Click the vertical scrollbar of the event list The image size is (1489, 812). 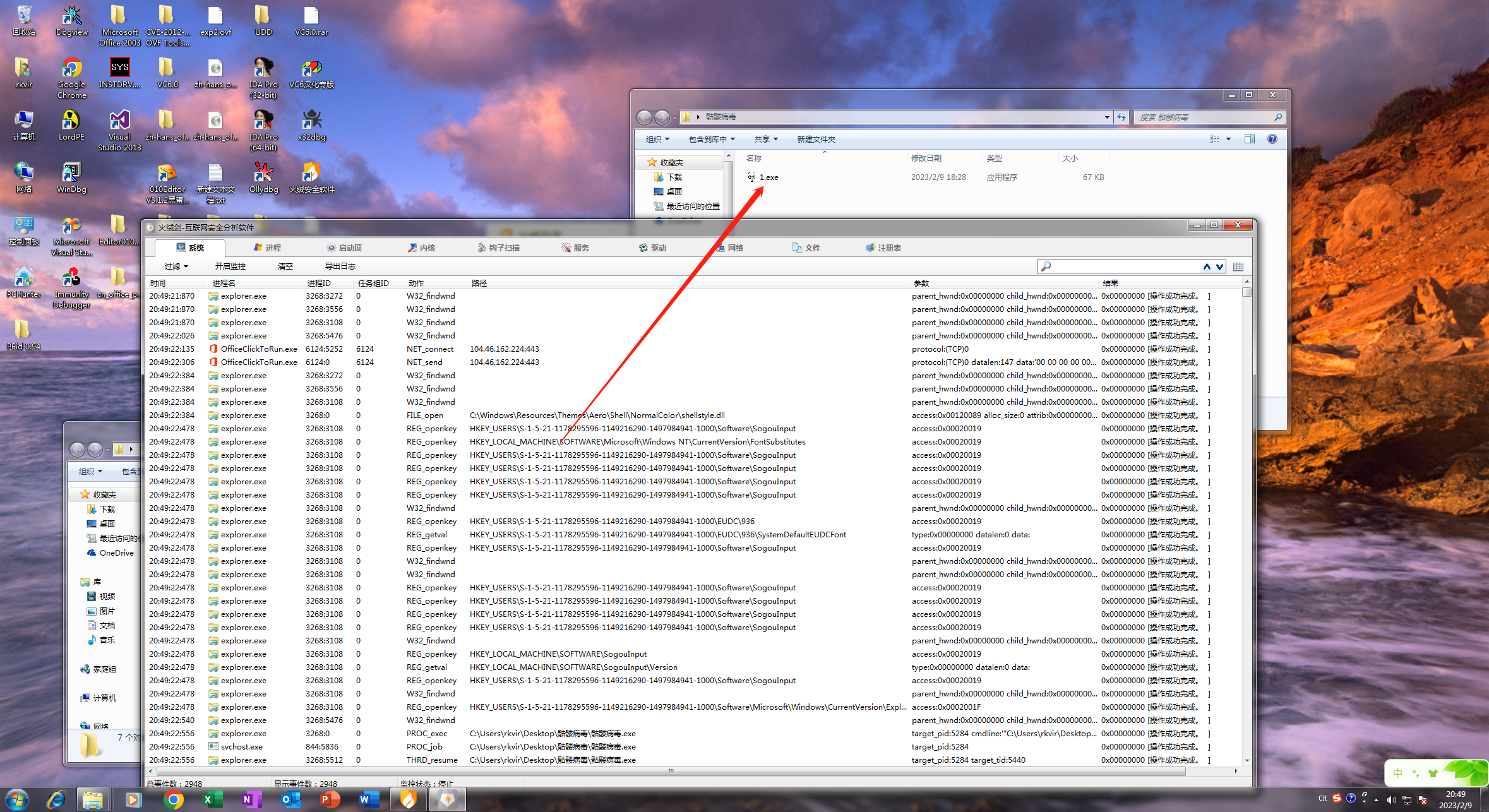click(x=1247, y=521)
